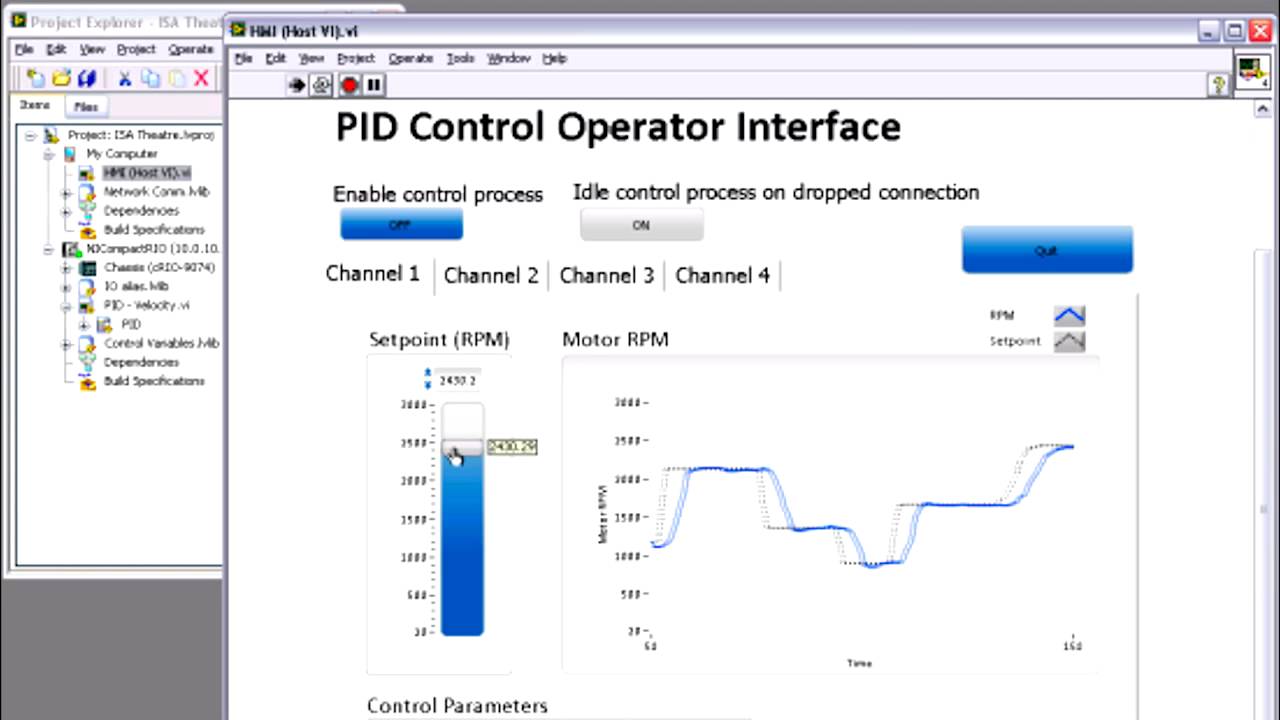The height and width of the screenshot is (720, 1280).
Task: Click the Setpoint numeric value field
Action: [459, 381]
